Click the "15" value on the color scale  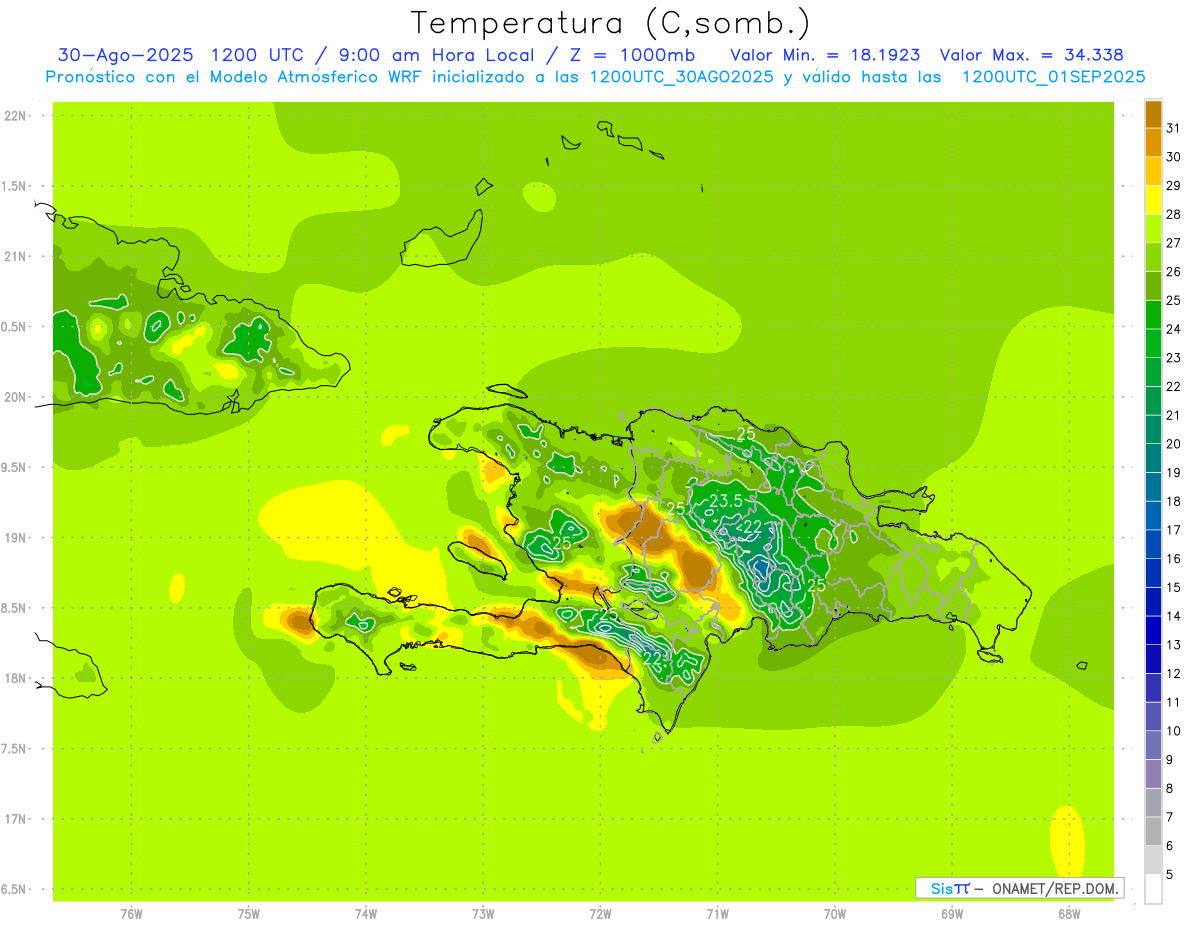click(x=1174, y=587)
